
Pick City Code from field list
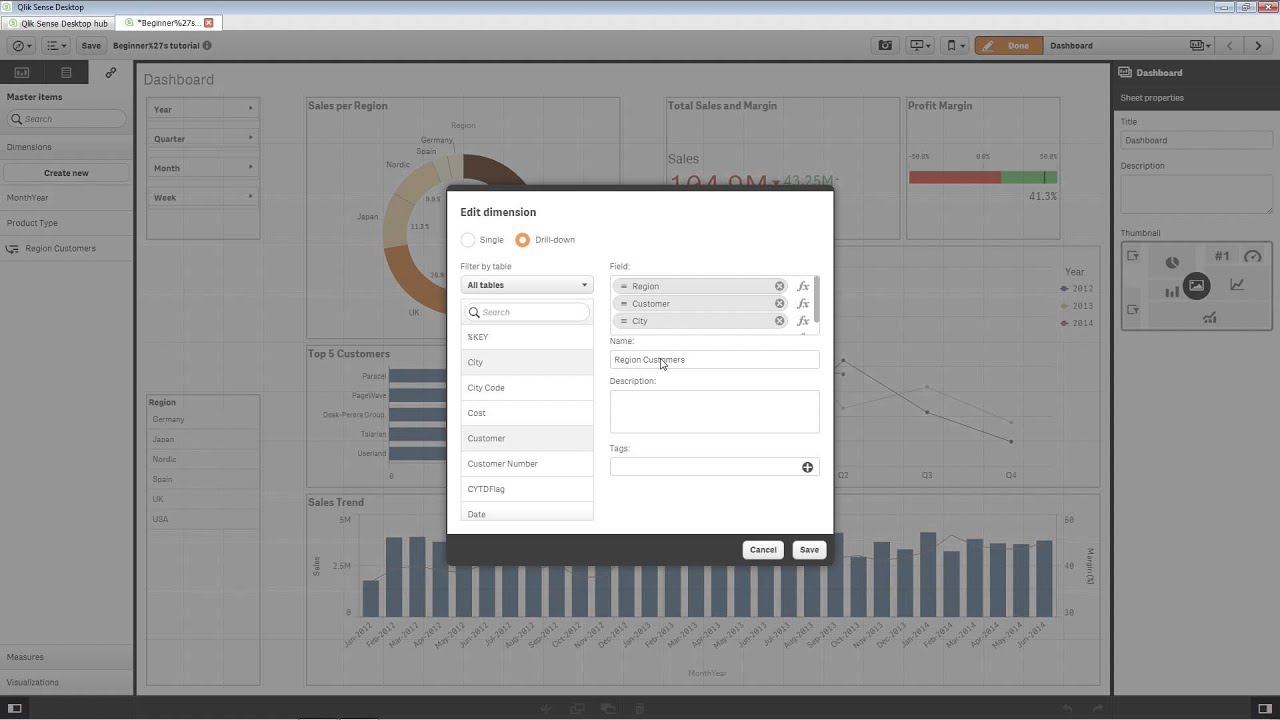point(527,388)
